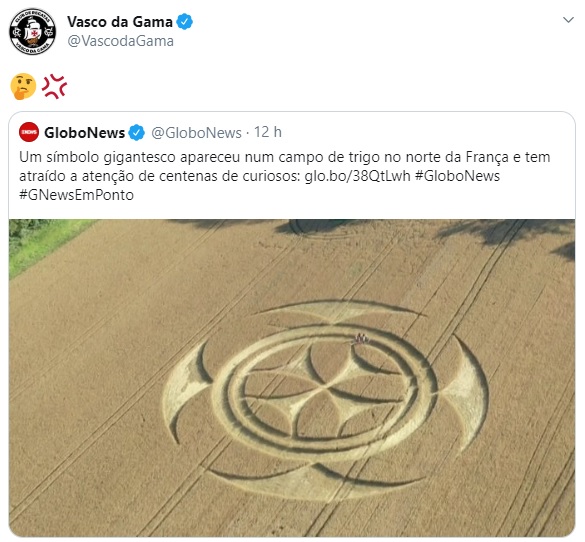Open the tweet options chevron menu
Viewport: 585px width, 542px height.
coord(568,20)
